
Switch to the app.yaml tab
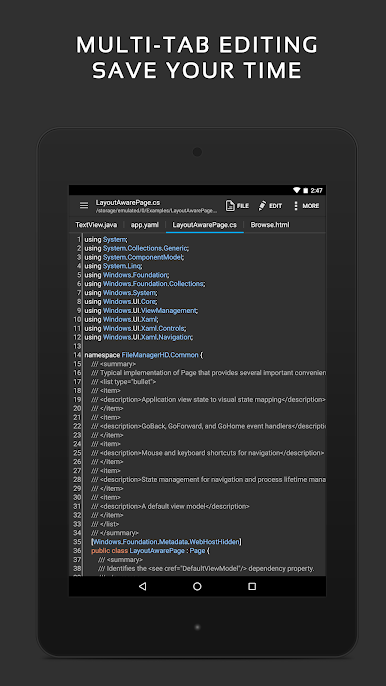coord(145,225)
